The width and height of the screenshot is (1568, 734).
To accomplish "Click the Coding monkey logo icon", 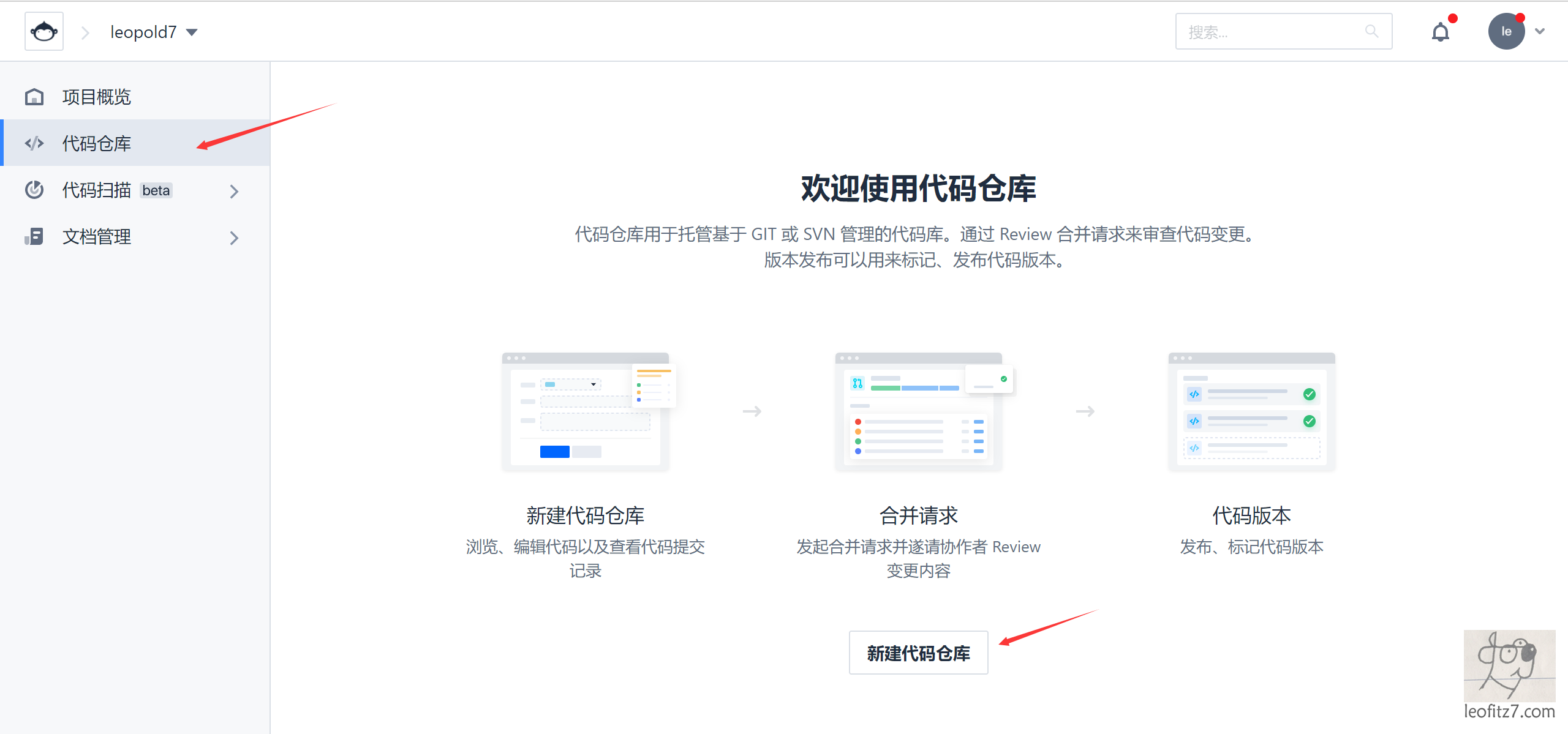I will point(44,32).
